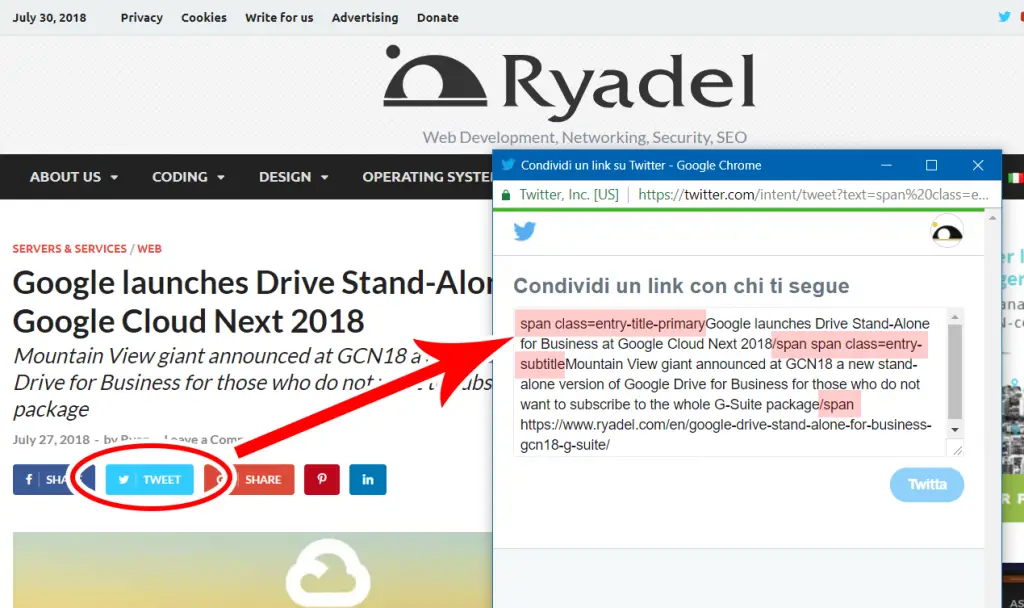The image size is (1024, 608).
Task: Go to Write for us
Action: (x=279, y=18)
